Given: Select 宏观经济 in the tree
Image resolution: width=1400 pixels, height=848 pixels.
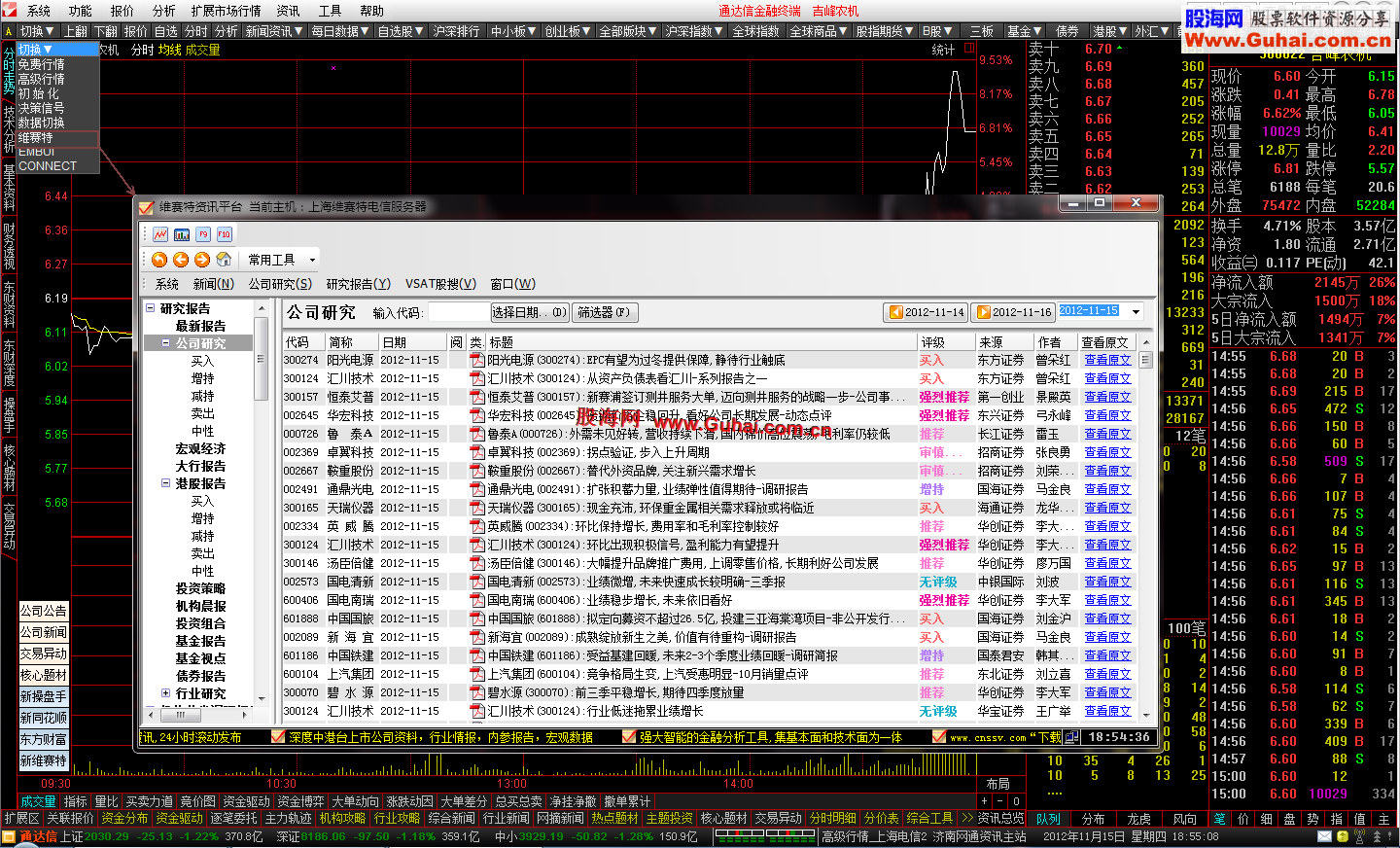Looking at the screenshot, I should (200, 448).
